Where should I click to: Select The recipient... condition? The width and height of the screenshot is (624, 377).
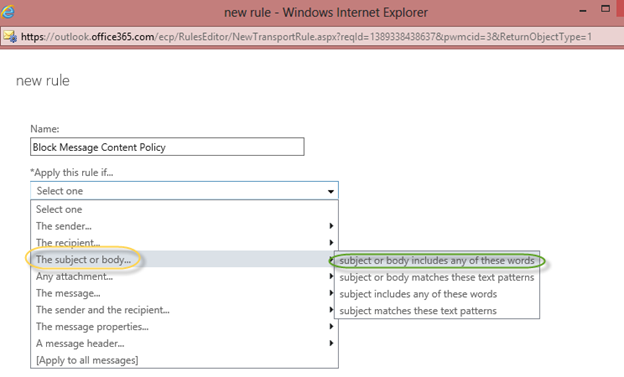tap(184, 242)
